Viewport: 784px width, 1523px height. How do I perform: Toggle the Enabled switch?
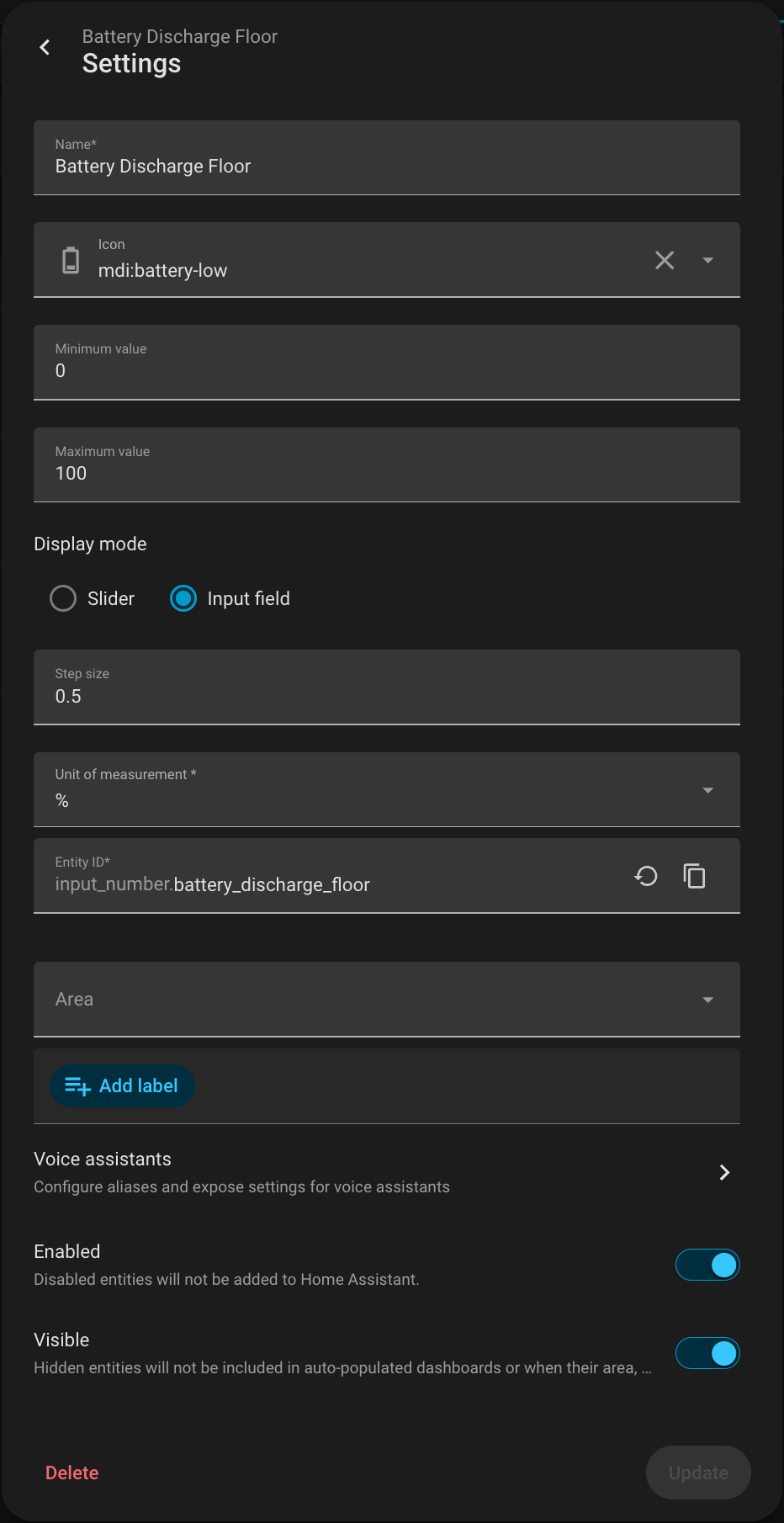click(x=708, y=1265)
